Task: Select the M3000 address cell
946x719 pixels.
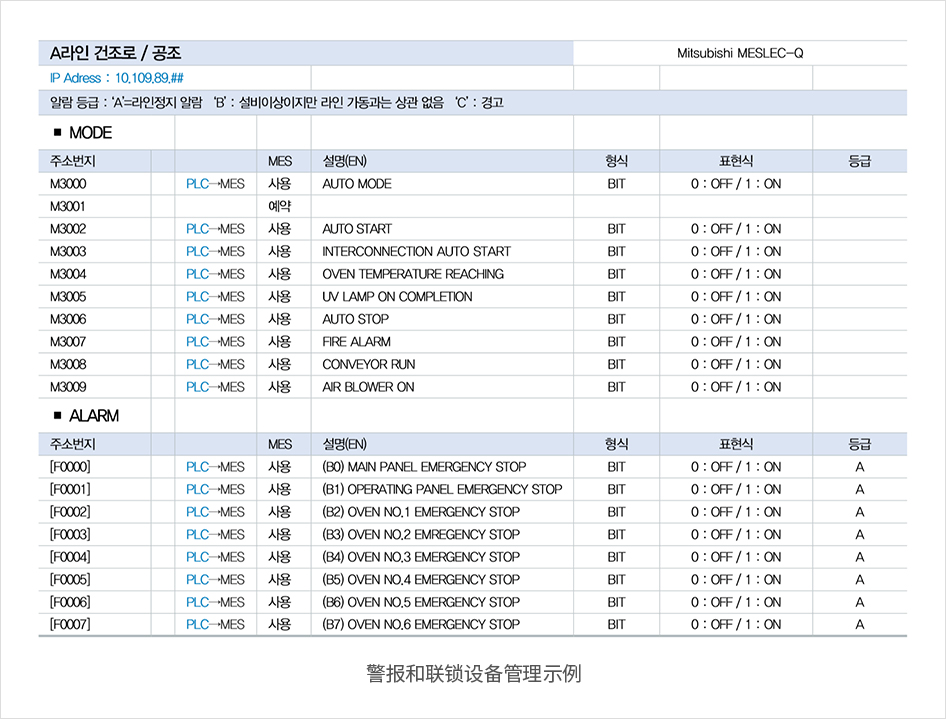Action: [68, 184]
